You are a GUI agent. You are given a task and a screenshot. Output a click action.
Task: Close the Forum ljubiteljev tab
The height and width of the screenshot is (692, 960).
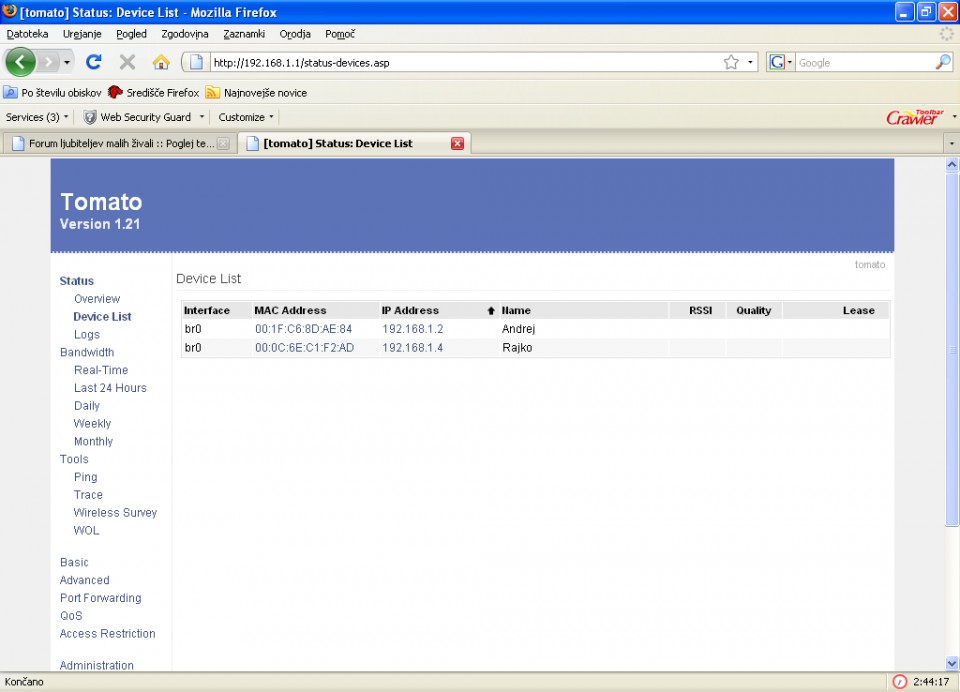pyautogui.click(x=223, y=143)
